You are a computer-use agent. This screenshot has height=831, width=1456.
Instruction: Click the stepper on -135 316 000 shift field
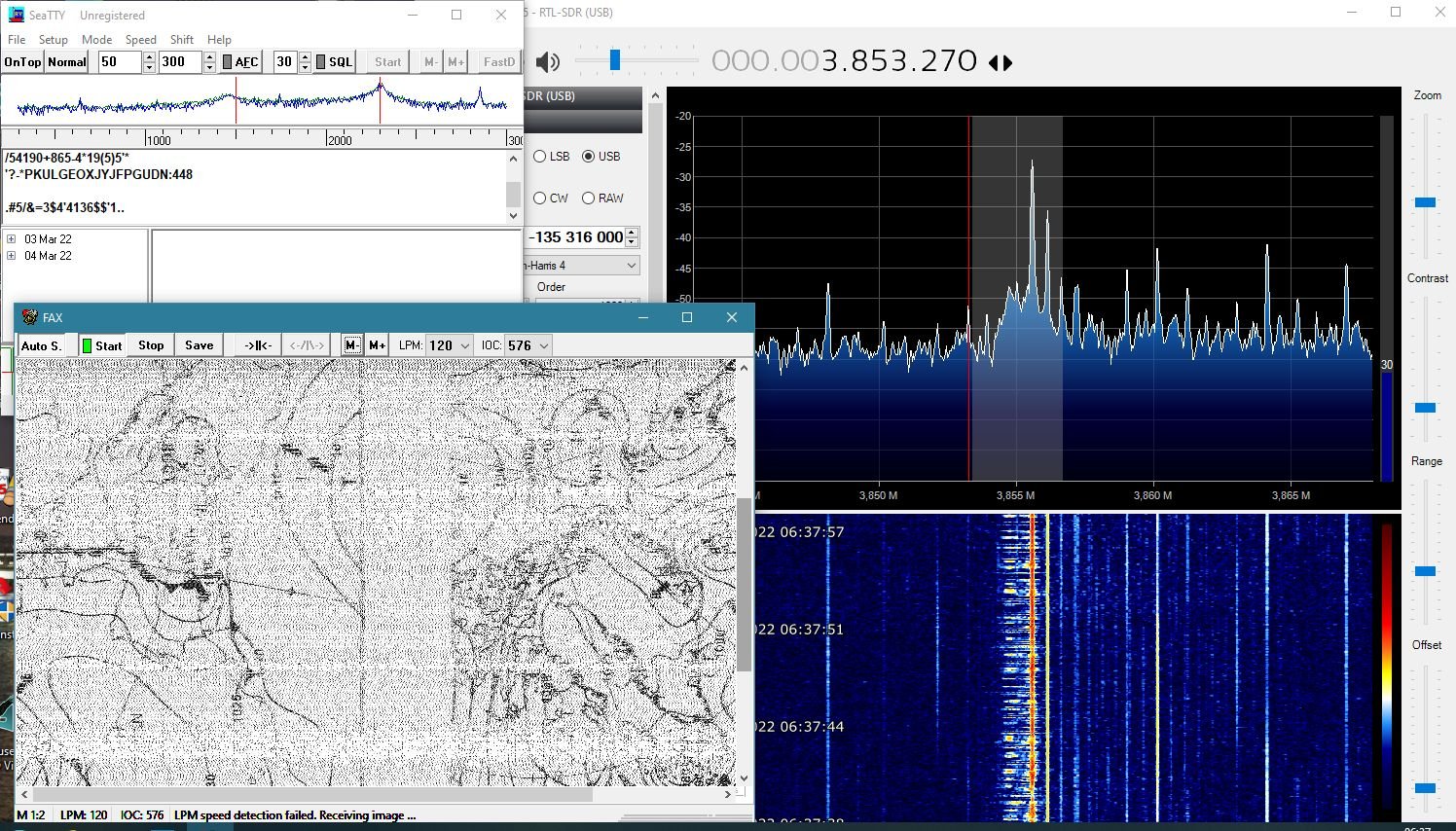pyautogui.click(x=633, y=236)
